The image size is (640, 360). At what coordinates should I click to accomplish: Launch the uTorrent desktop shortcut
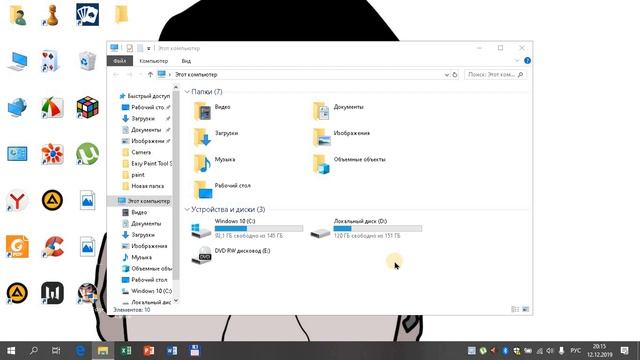coord(87,154)
